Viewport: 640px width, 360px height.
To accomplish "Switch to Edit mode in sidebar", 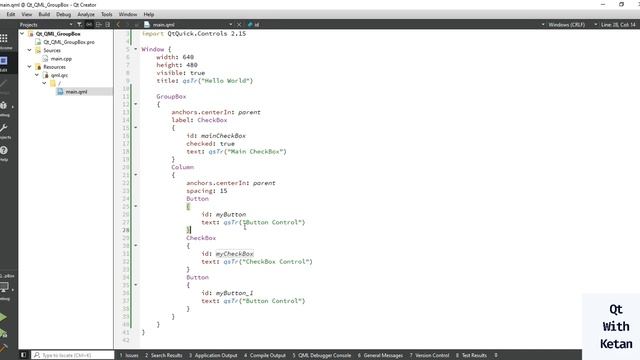I will click(x=4, y=63).
